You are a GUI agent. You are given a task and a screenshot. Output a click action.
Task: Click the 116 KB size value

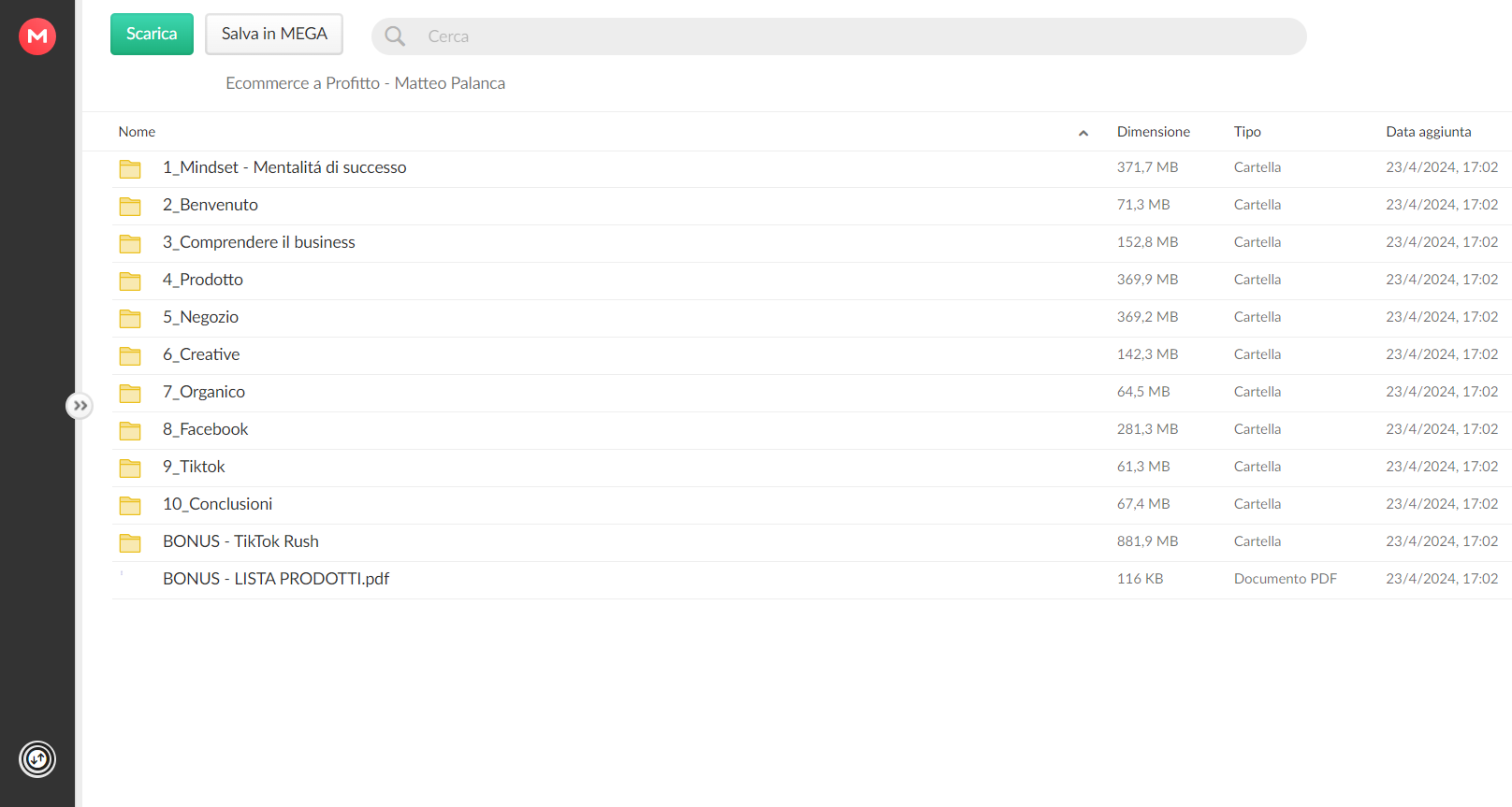(1141, 579)
